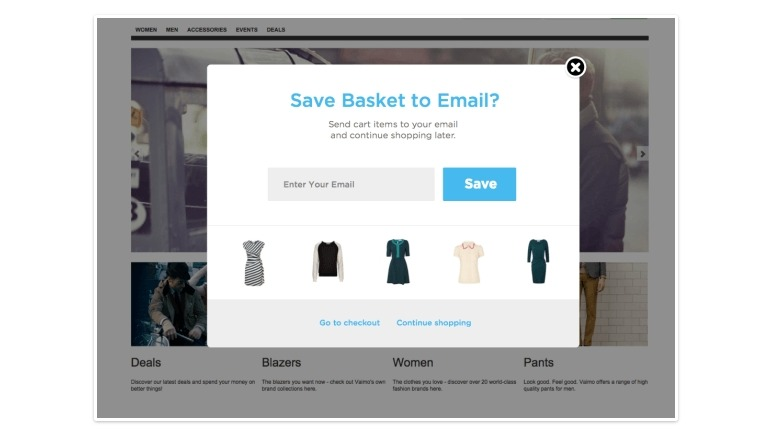Open the MEN menu item
772x433 pixels.
172,30
